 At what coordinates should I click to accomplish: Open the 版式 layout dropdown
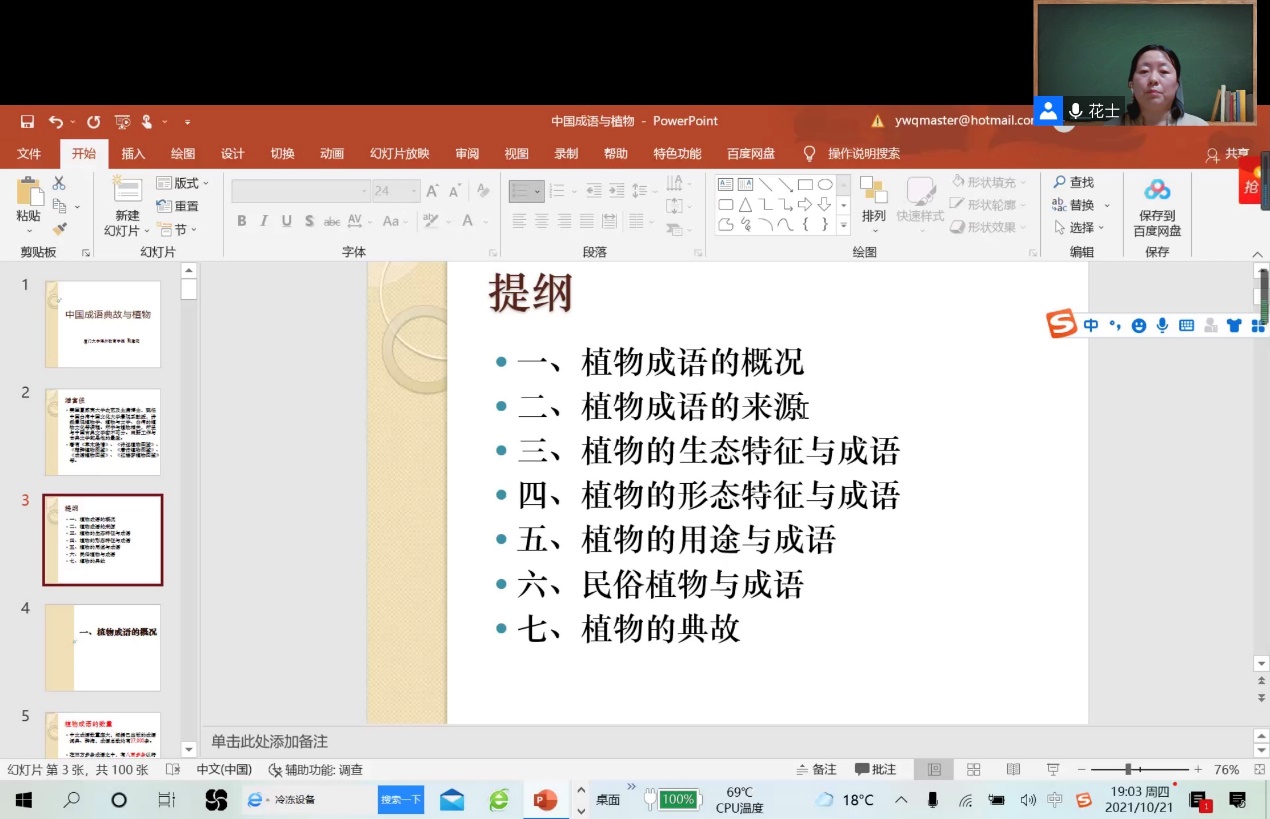click(x=183, y=183)
